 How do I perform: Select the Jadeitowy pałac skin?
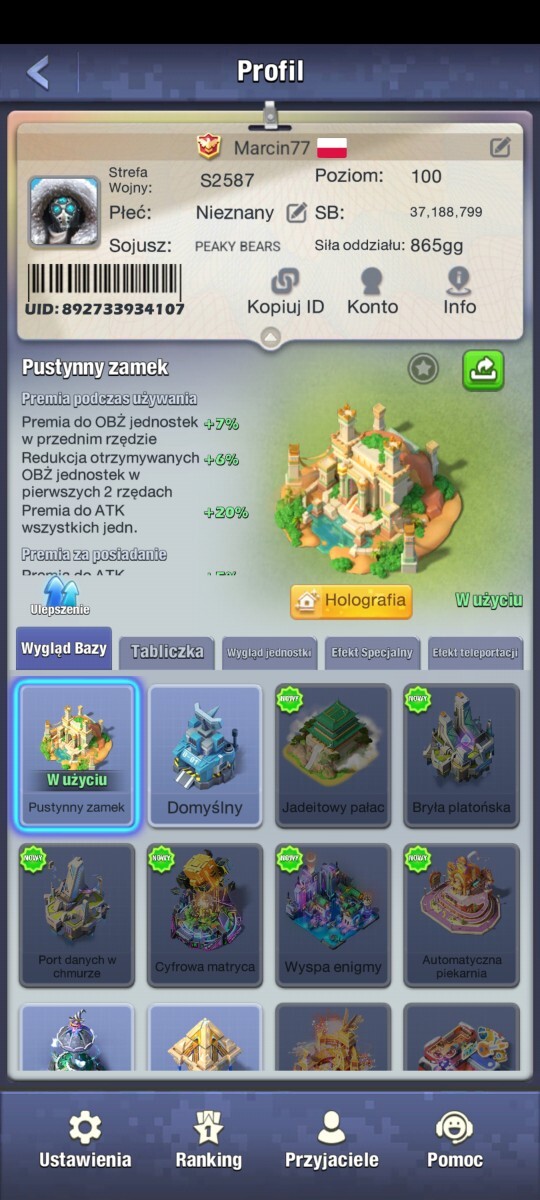(333, 755)
